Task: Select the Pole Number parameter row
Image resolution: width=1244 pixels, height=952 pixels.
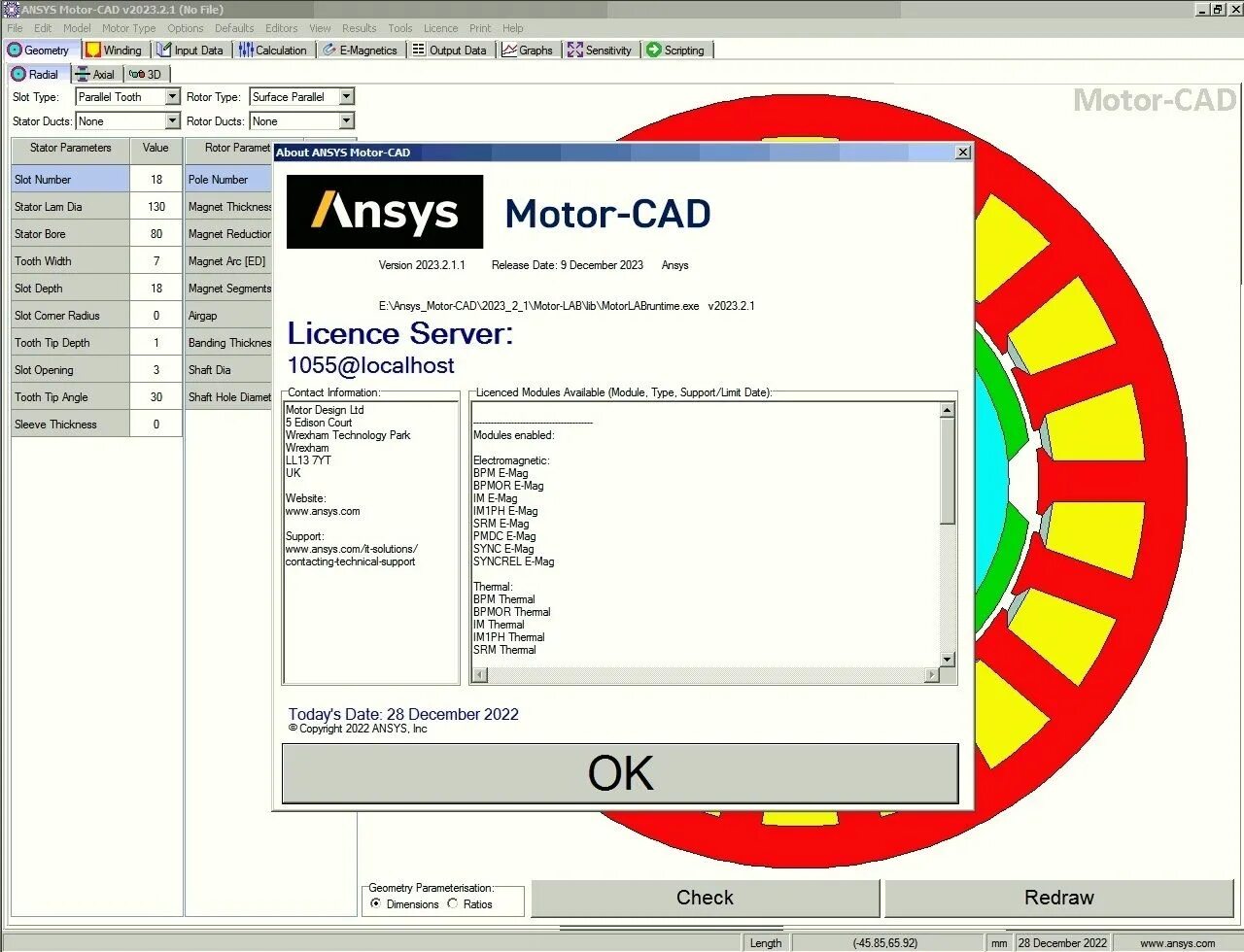Action: point(228,180)
